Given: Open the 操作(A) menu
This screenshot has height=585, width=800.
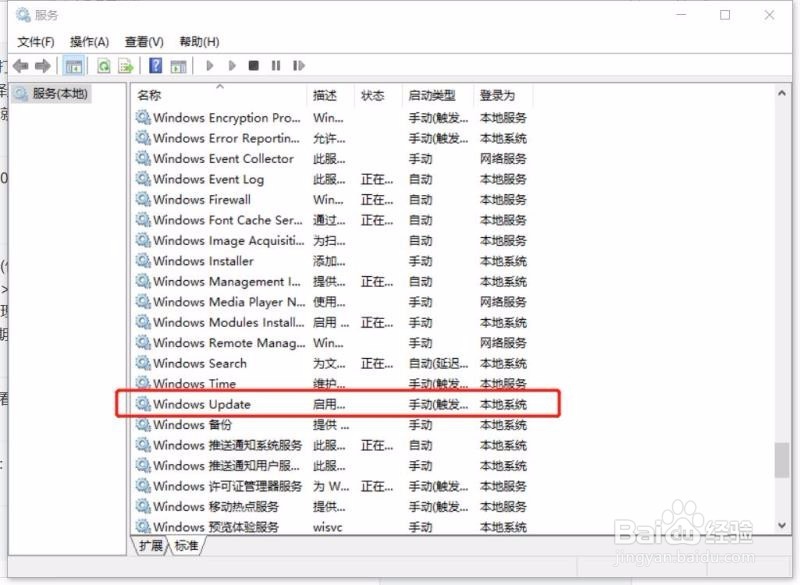Looking at the screenshot, I should pyautogui.click(x=89, y=42).
